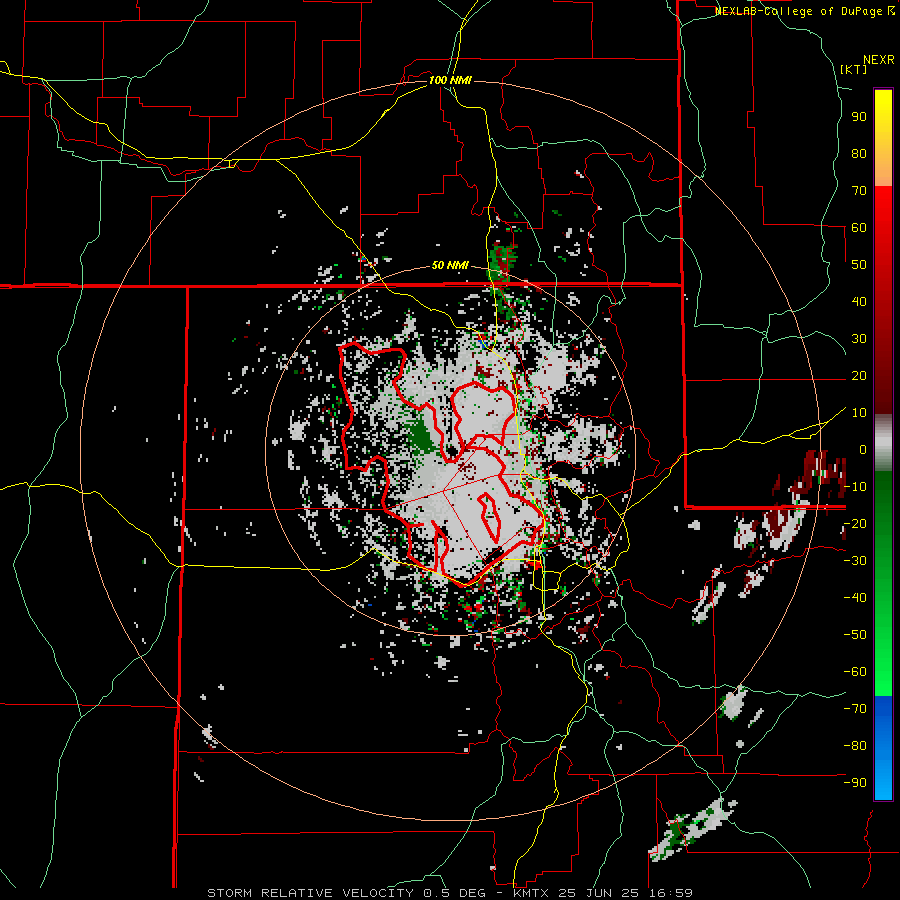The height and width of the screenshot is (900, 900).
Task: Click the "-80" scale value
Action: [x=855, y=746]
